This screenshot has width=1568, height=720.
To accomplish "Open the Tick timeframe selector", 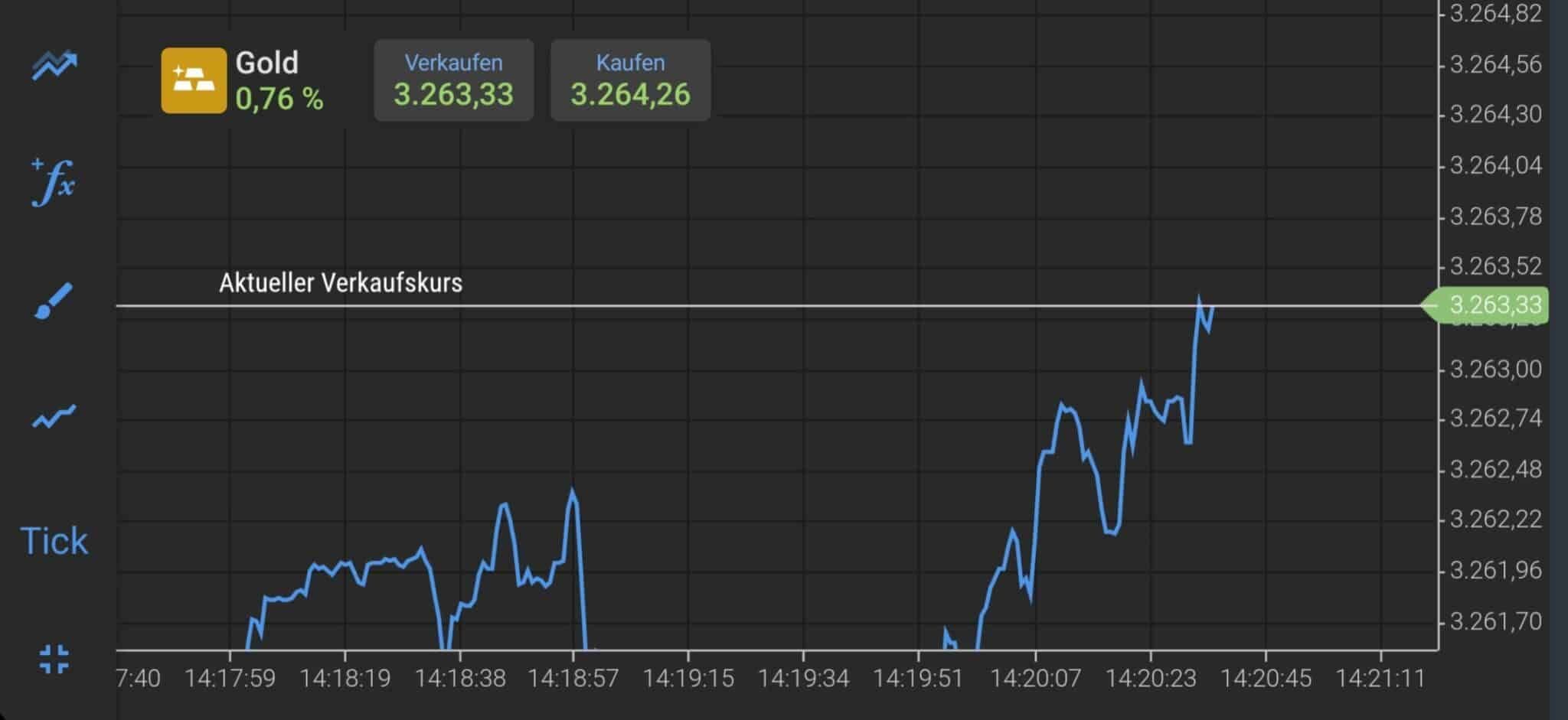I will [x=54, y=541].
